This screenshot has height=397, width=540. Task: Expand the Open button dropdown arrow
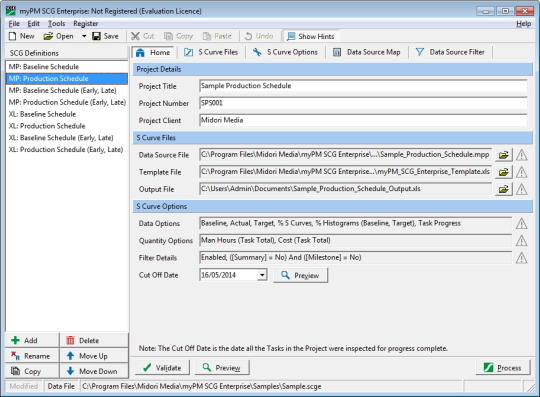click(x=84, y=36)
